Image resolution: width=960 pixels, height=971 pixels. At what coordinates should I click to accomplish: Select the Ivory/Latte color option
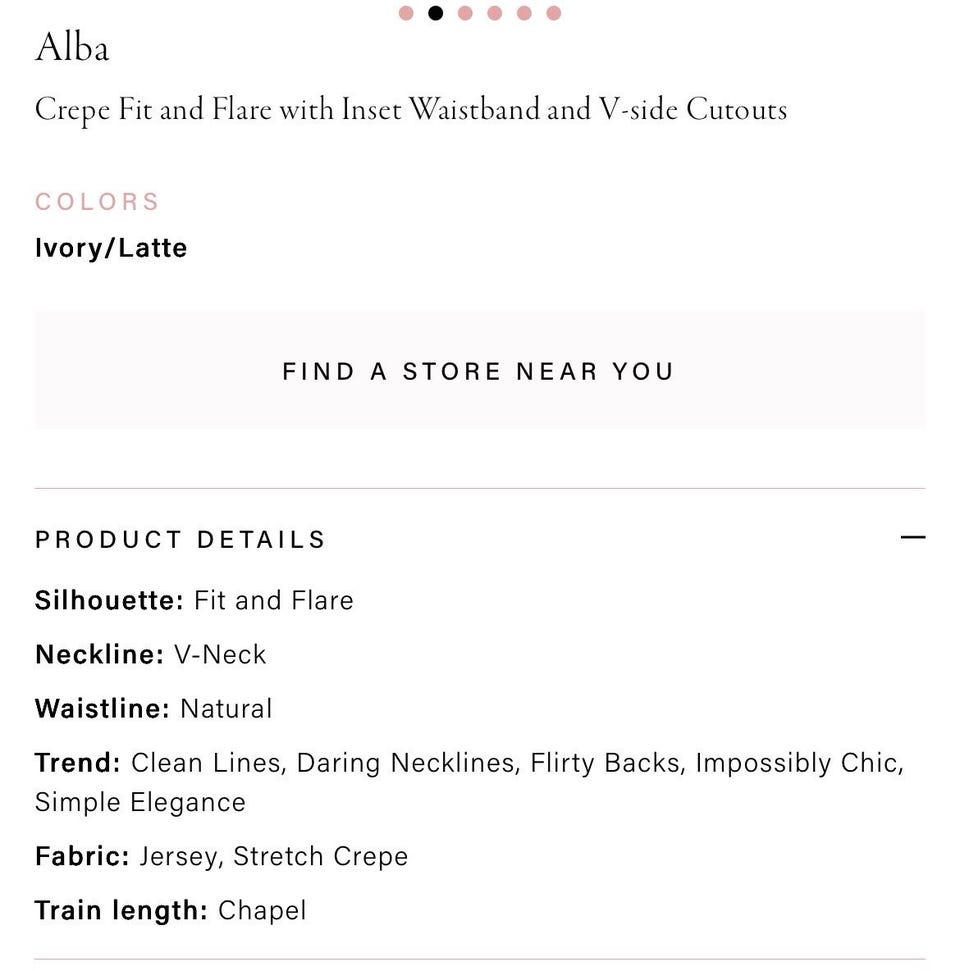click(x=111, y=248)
